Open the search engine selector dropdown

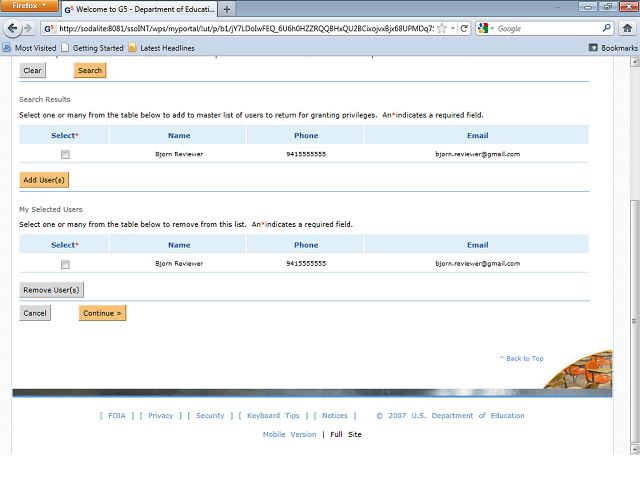[x=492, y=28]
